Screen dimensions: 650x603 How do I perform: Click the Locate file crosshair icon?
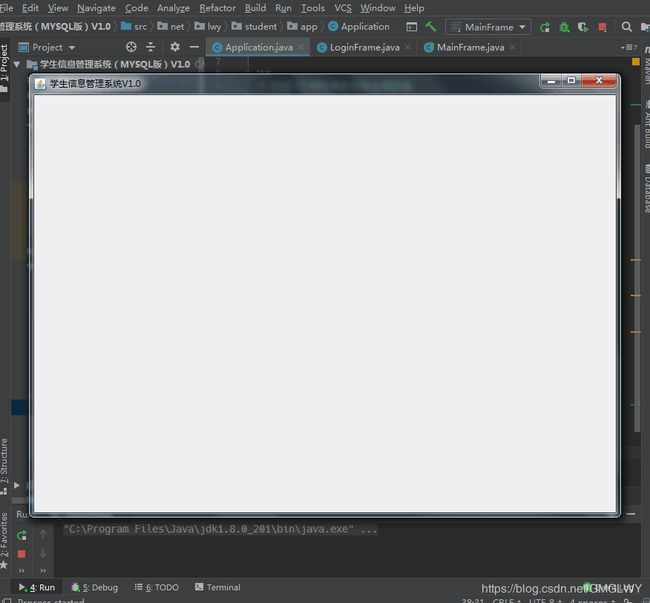point(131,47)
